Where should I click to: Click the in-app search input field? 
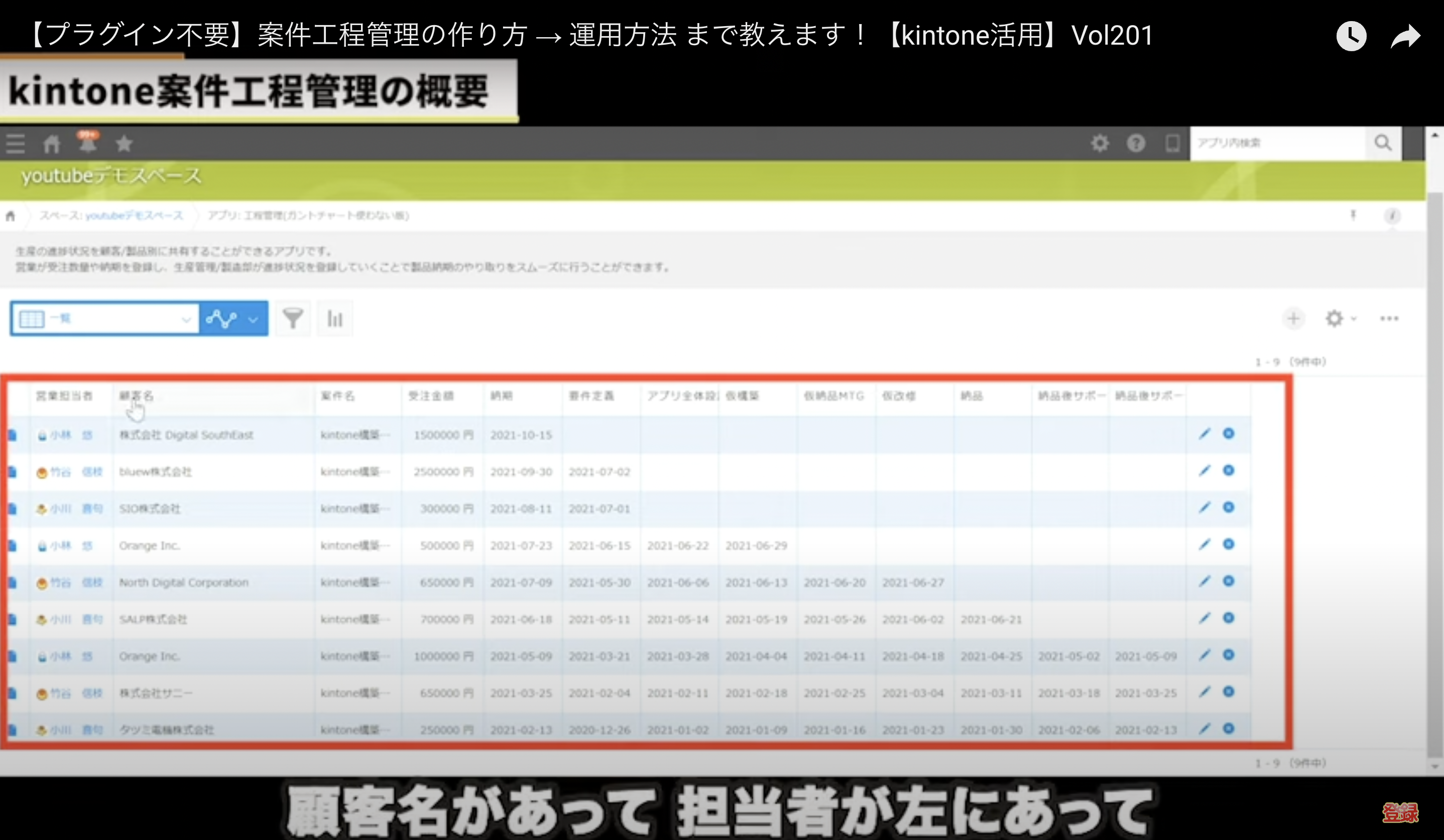(1277, 143)
